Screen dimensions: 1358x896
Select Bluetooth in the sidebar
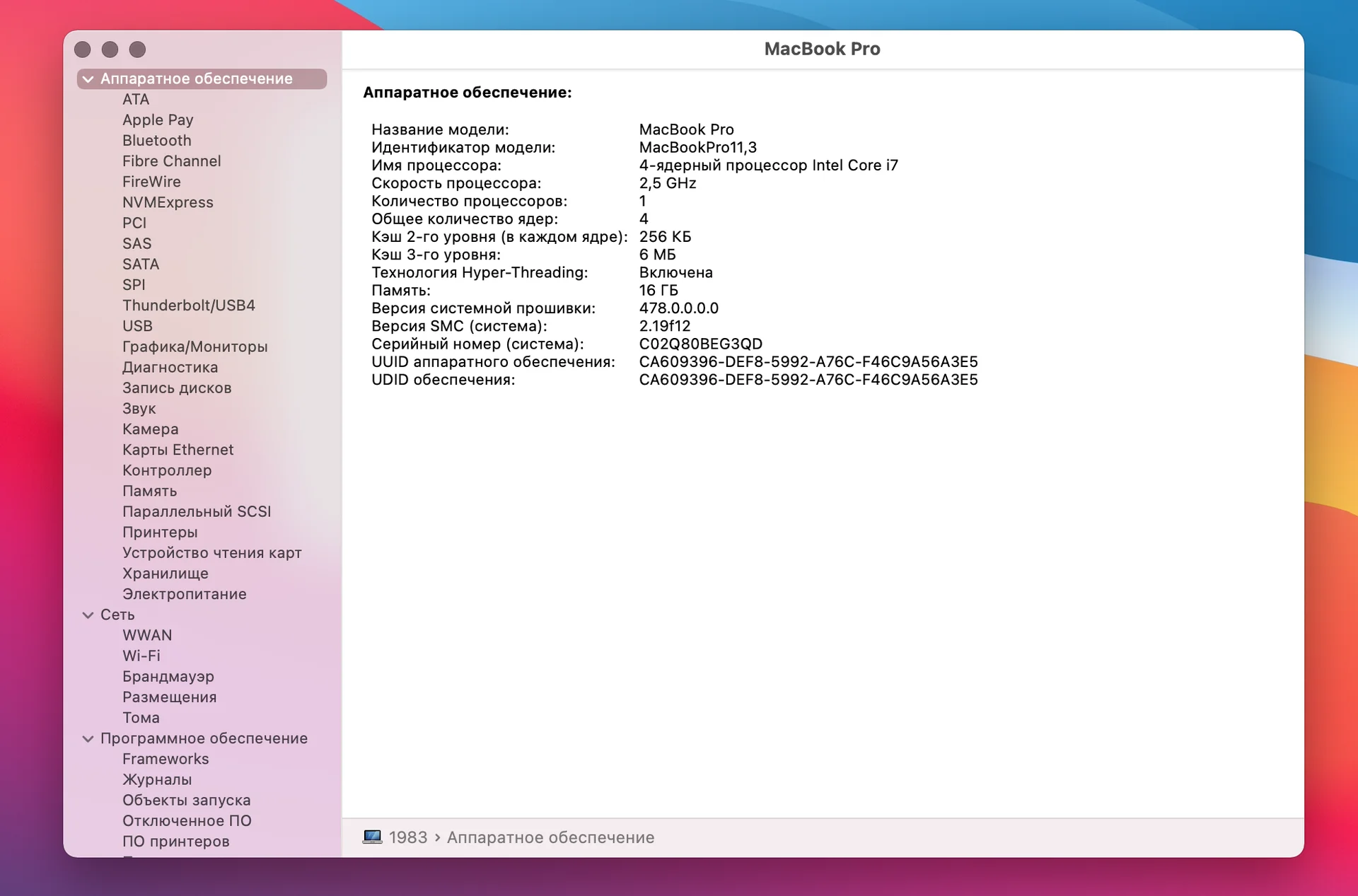(x=156, y=141)
